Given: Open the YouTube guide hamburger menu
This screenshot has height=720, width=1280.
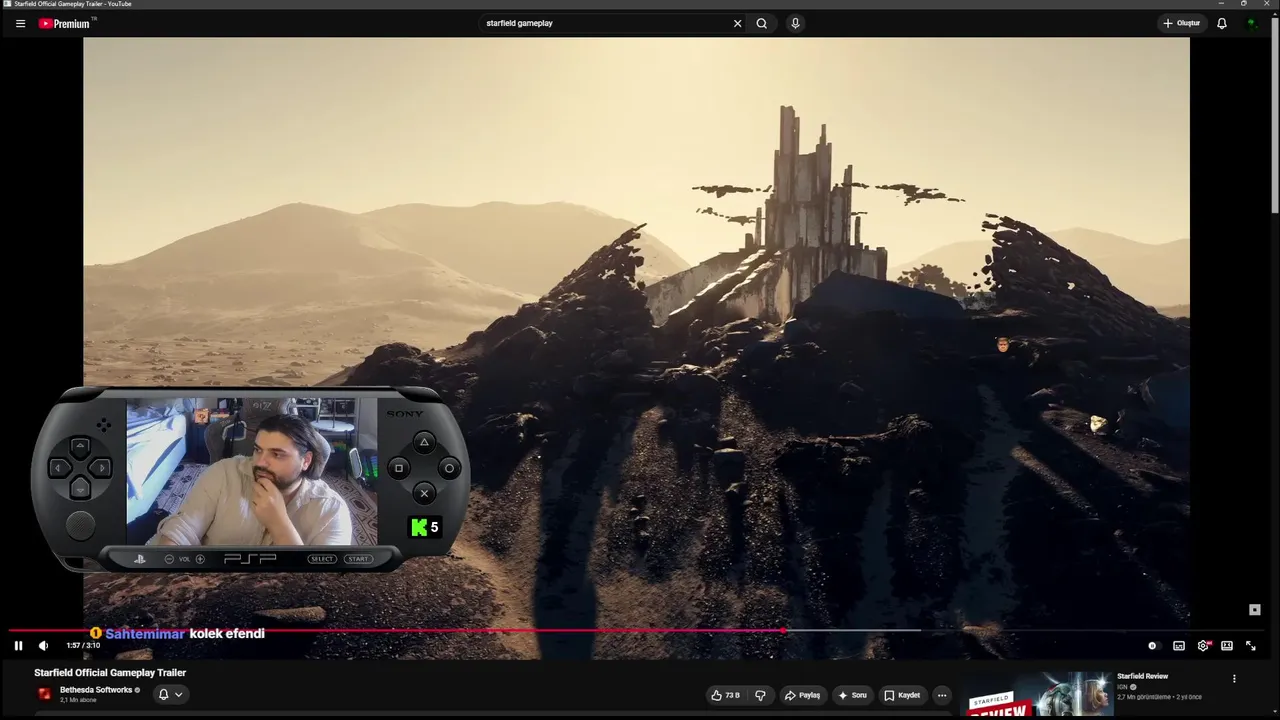Looking at the screenshot, I should tap(20, 23).
